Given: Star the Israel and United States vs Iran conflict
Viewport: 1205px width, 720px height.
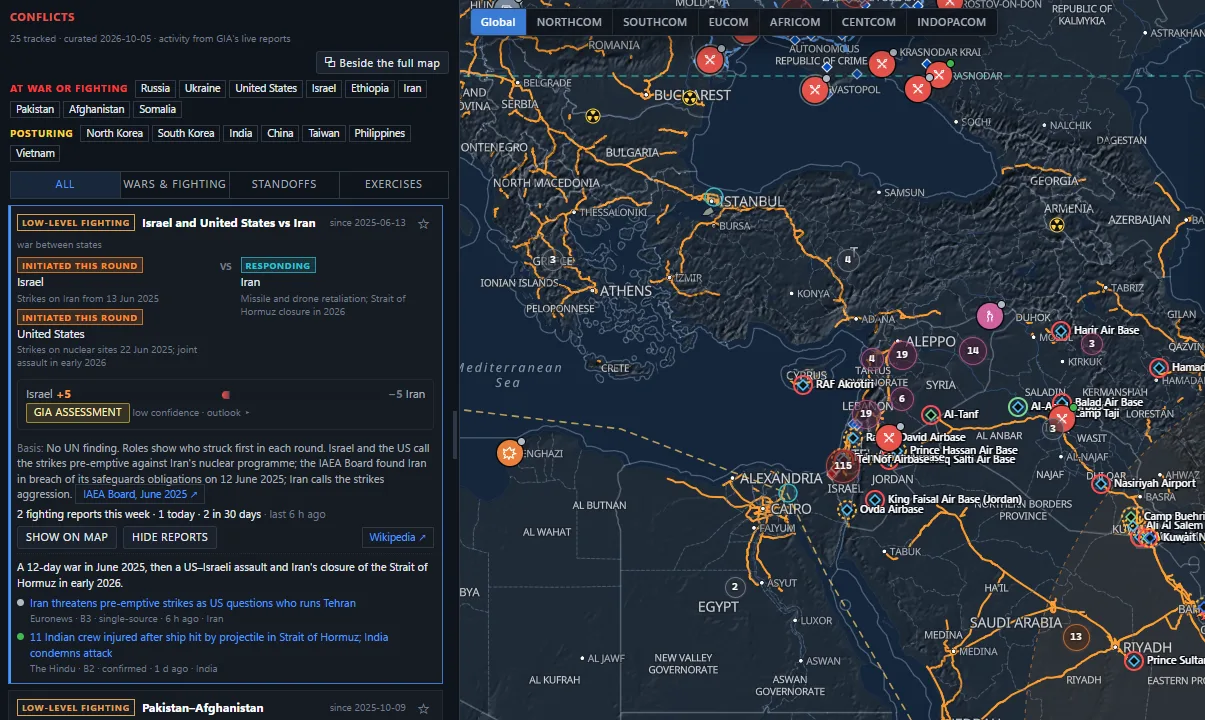Looking at the screenshot, I should click(423, 224).
